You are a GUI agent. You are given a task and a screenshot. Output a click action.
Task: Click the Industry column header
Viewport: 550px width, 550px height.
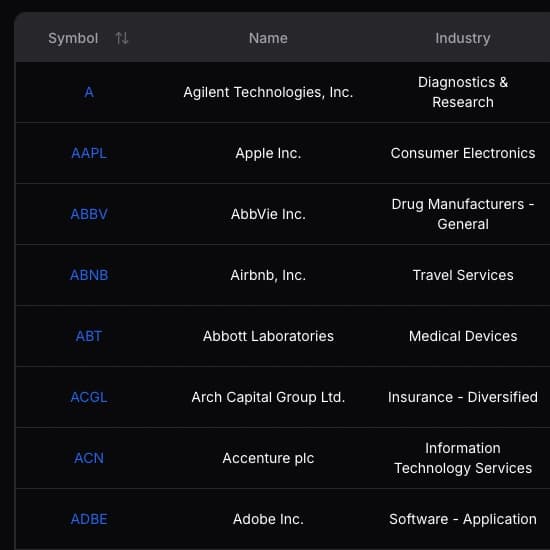point(463,38)
